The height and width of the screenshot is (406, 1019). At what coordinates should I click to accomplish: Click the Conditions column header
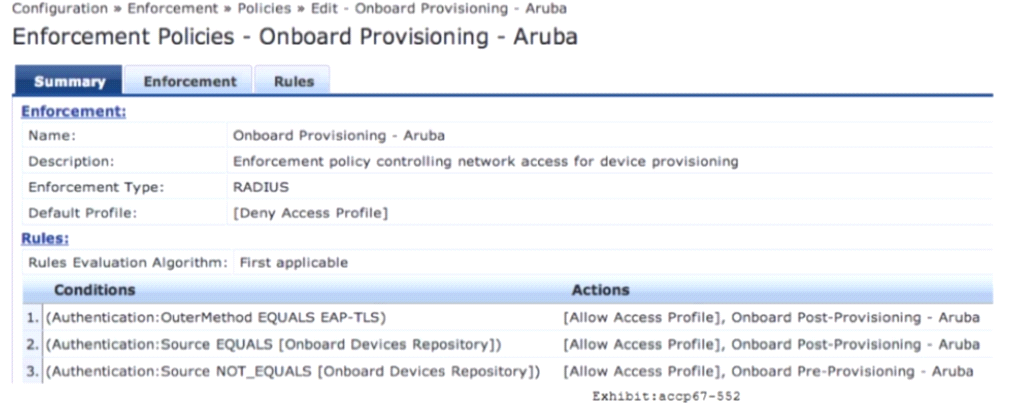(94, 290)
